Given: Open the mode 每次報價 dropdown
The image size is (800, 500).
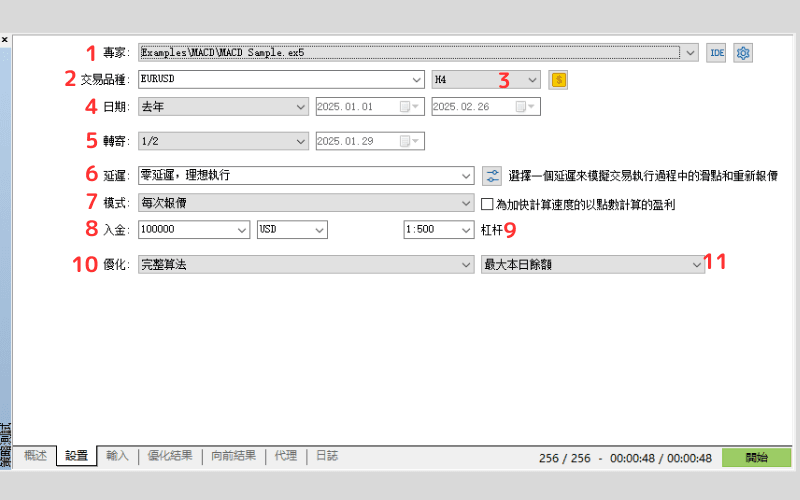Looking at the screenshot, I should (x=306, y=203).
